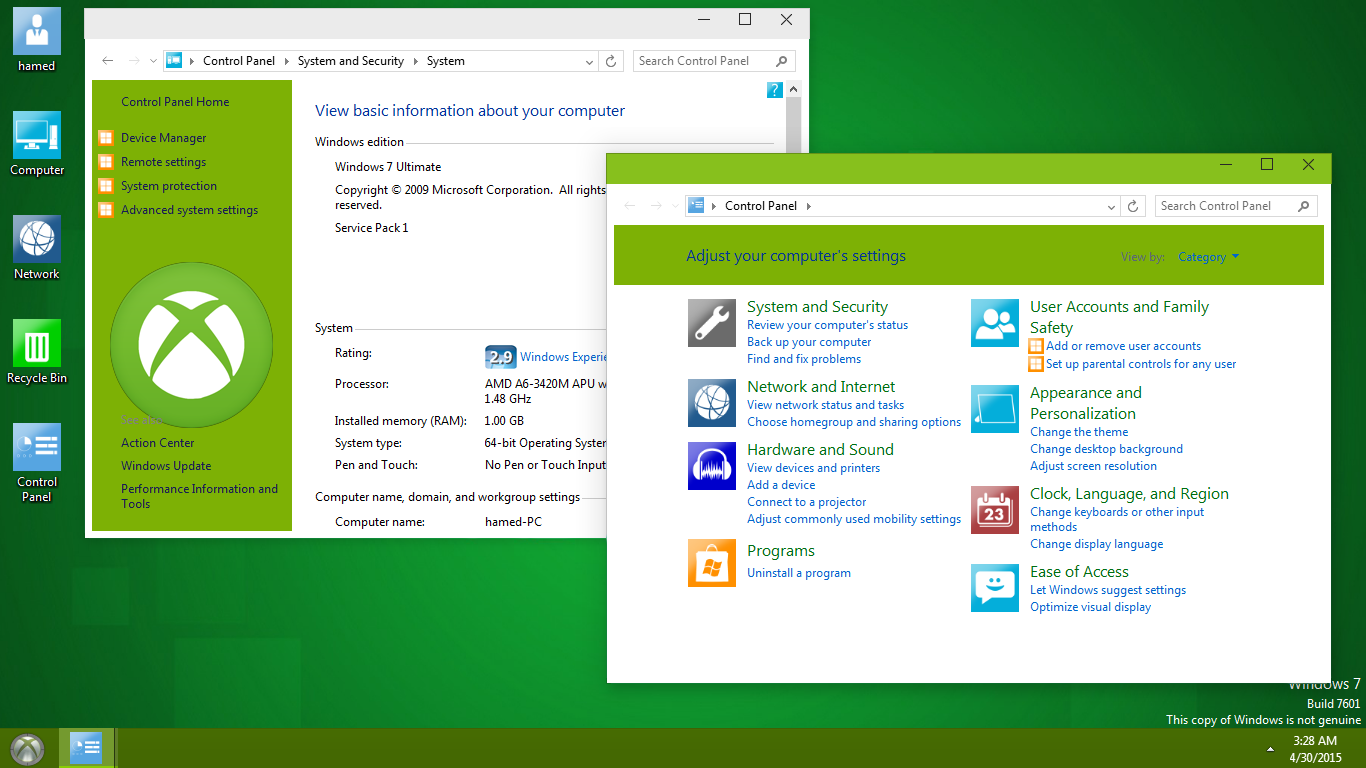
Task: Click the User Accounts and Family Safety icon
Action: pyautogui.click(x=994, y=322)
